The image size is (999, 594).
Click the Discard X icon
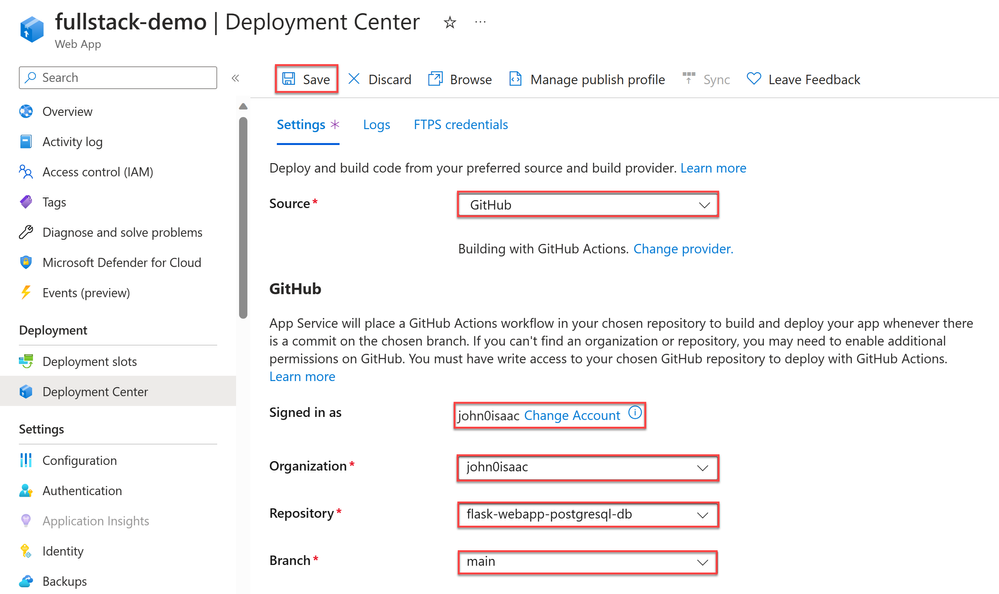[354, 78]
